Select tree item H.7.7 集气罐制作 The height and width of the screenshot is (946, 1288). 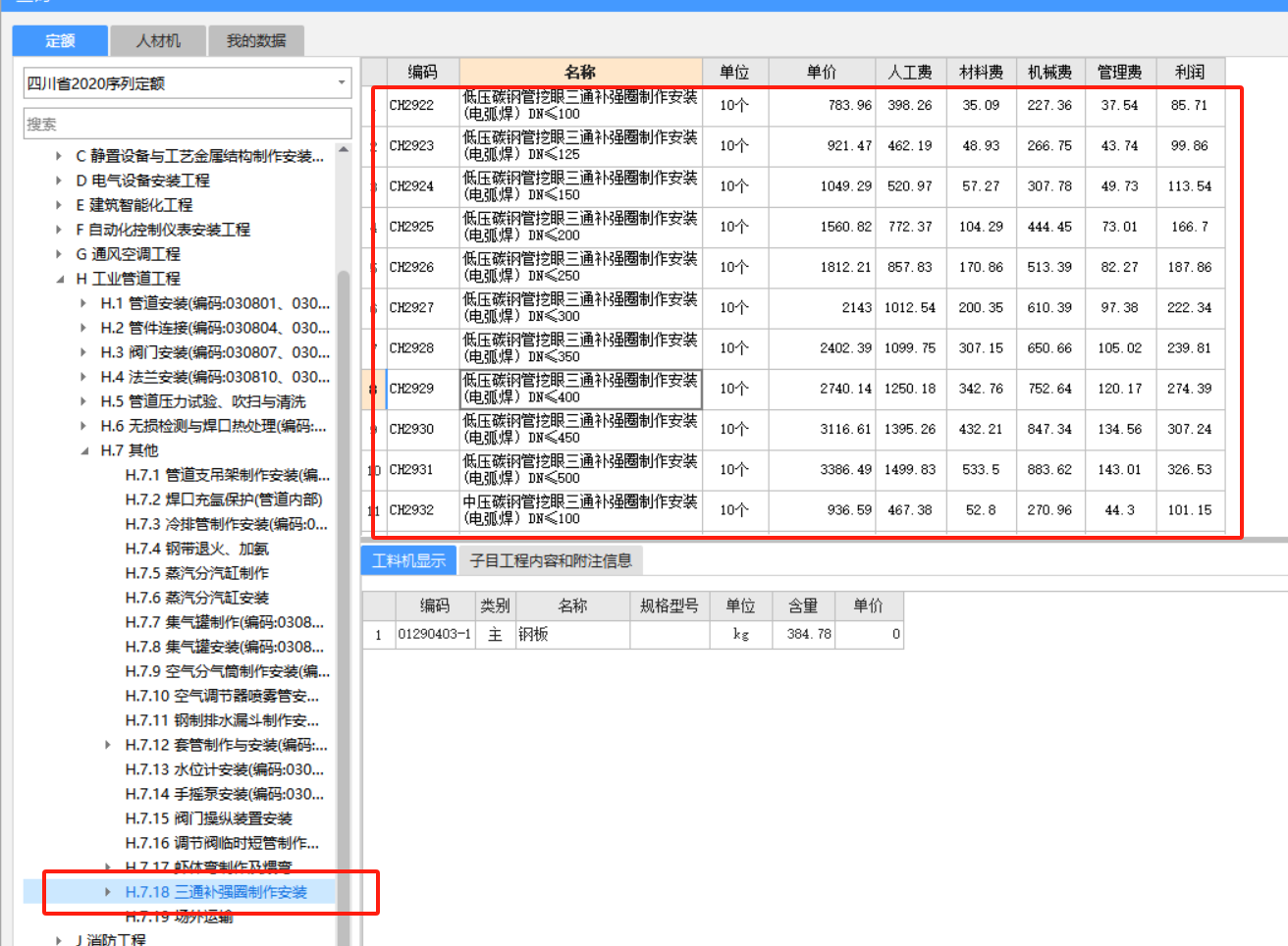click(x=225, y=622)
